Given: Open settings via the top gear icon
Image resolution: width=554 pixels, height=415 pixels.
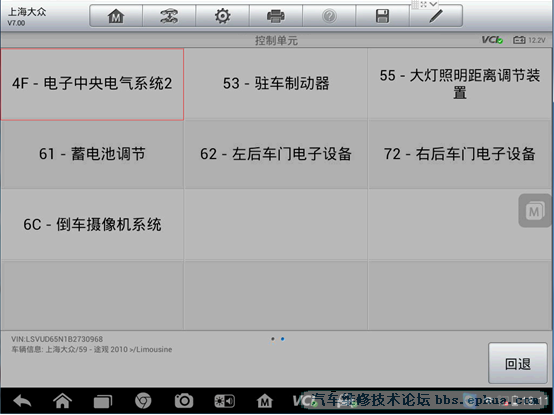Looking at the screenshot, I should coord(223,16).
